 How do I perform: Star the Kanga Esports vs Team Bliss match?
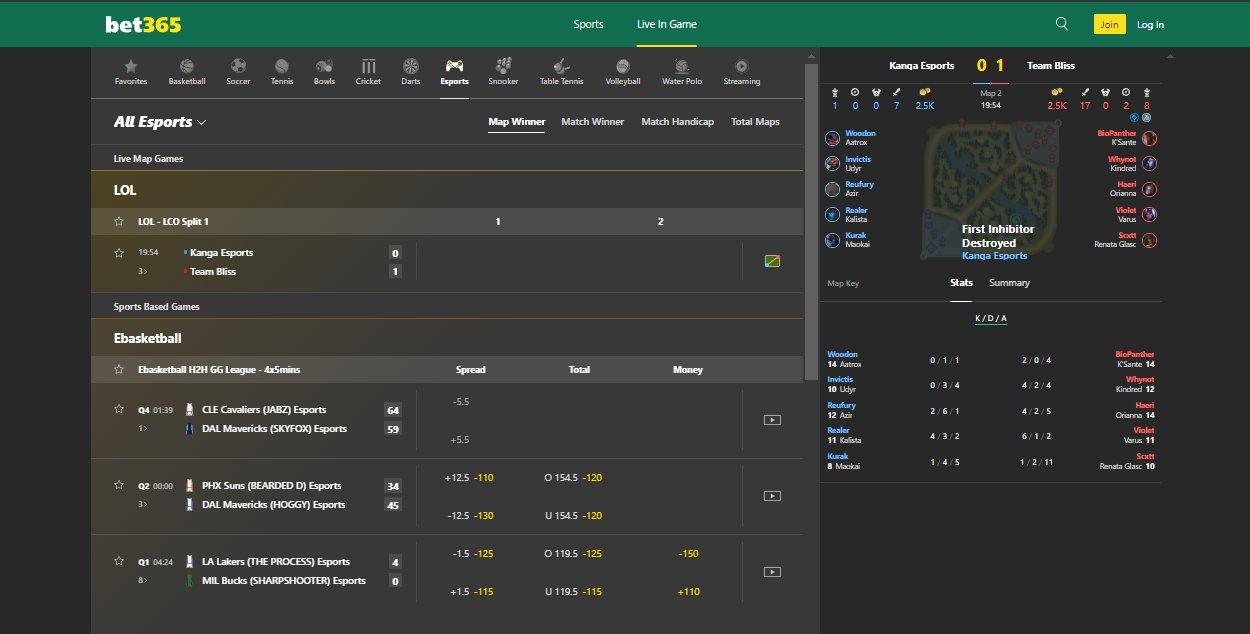coord(119,253)
